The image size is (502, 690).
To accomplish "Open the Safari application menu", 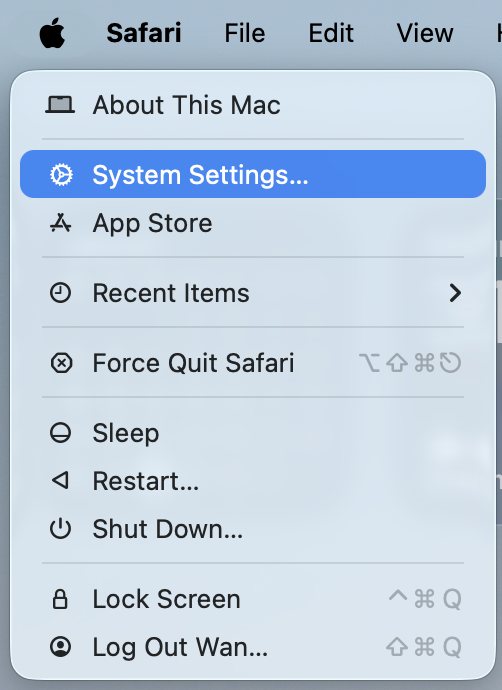I will tap(144, 33).
